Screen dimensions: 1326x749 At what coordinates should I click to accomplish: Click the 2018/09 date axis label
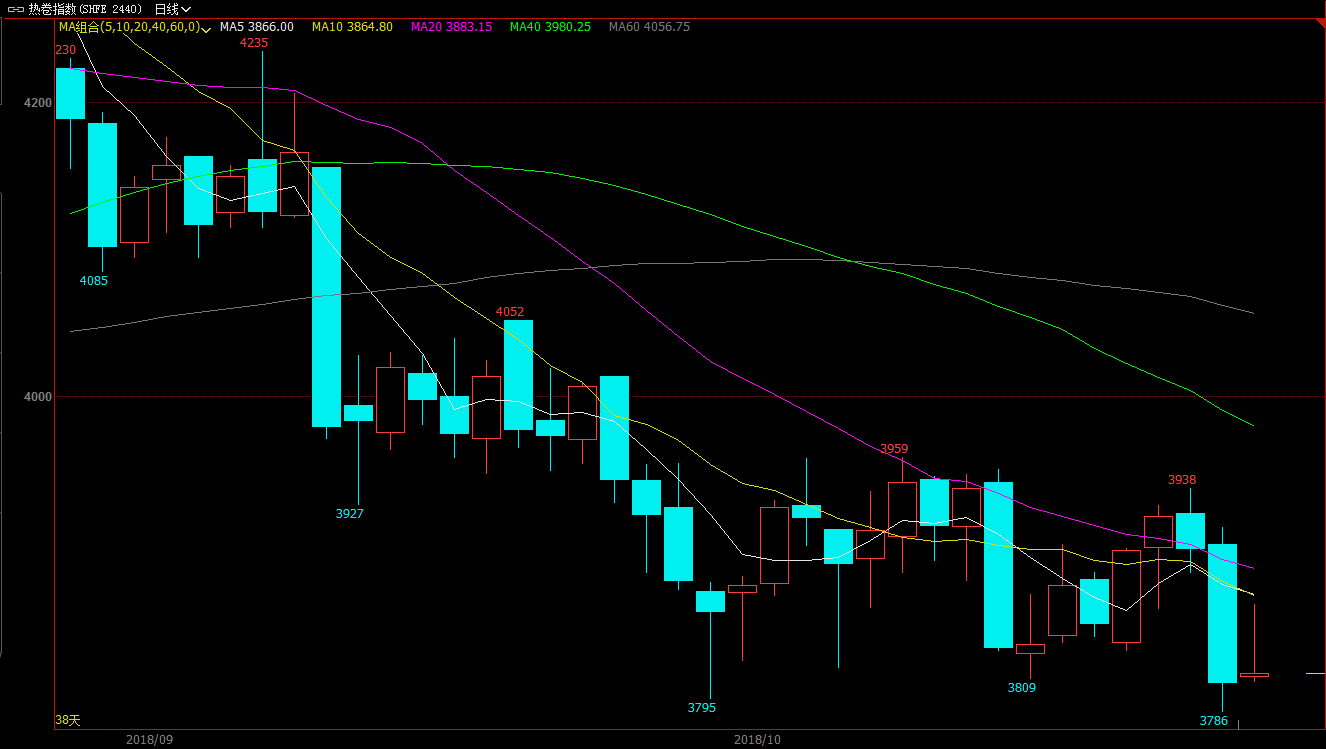pos(150,740)
